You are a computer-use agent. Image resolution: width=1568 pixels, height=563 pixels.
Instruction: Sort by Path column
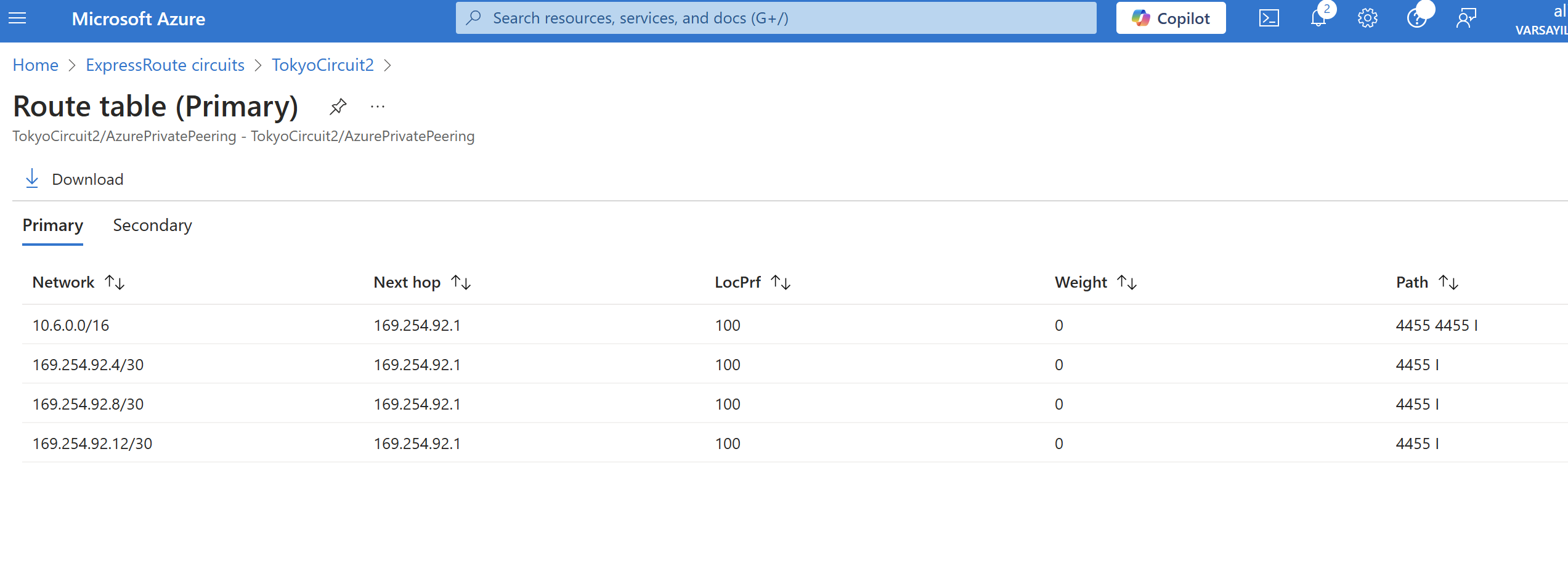[1448, 282]
